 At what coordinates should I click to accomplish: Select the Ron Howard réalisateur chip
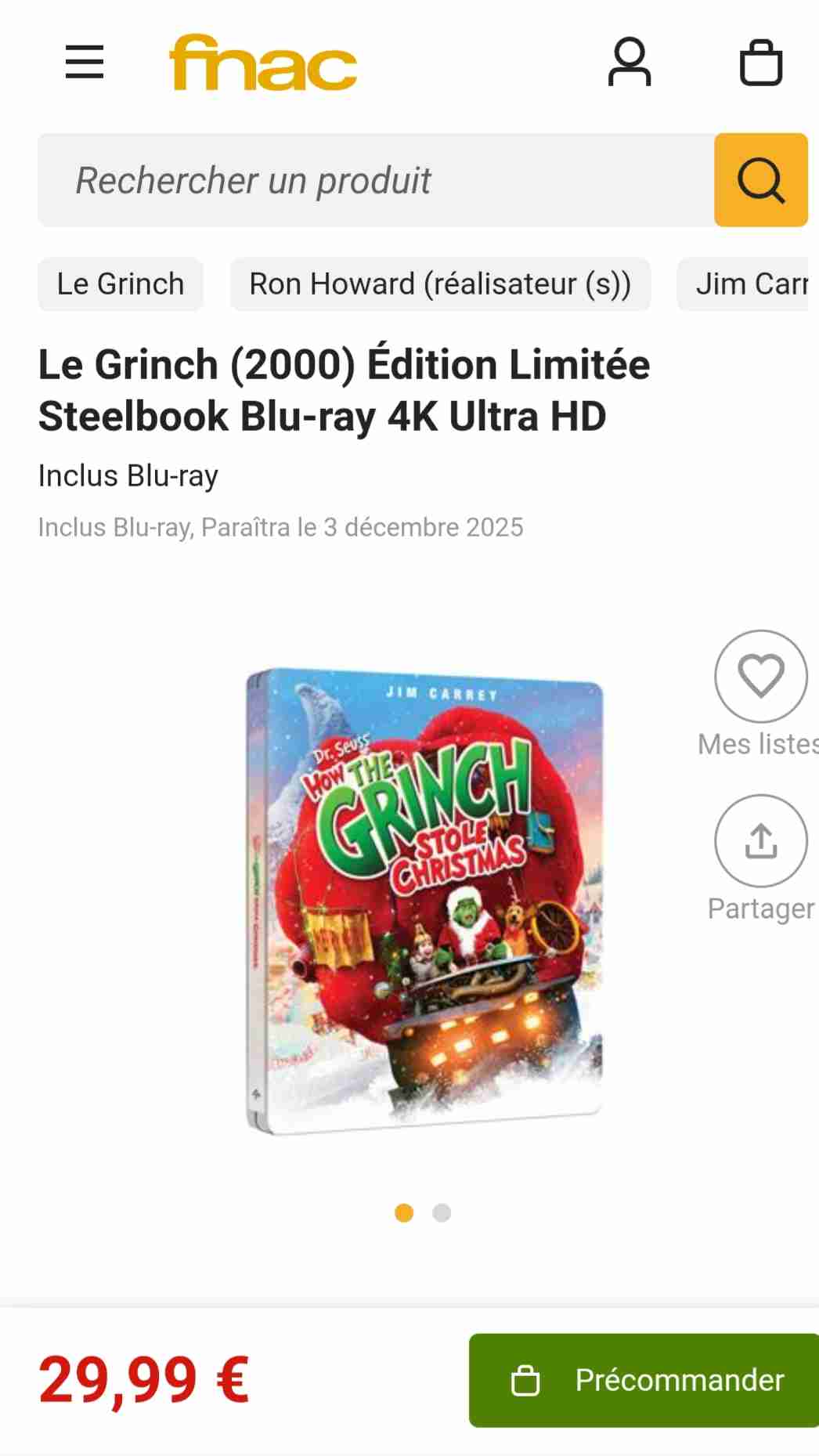[440, 284]
